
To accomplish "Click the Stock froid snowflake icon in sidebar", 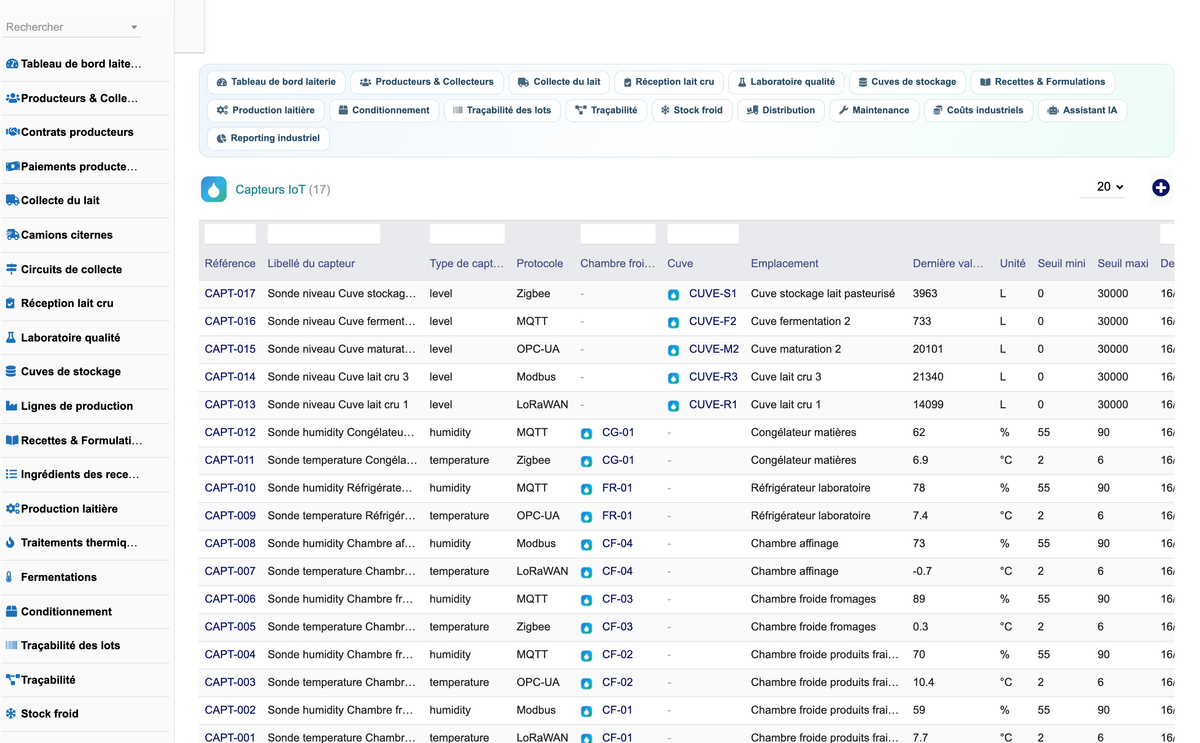I will (11, 714).
